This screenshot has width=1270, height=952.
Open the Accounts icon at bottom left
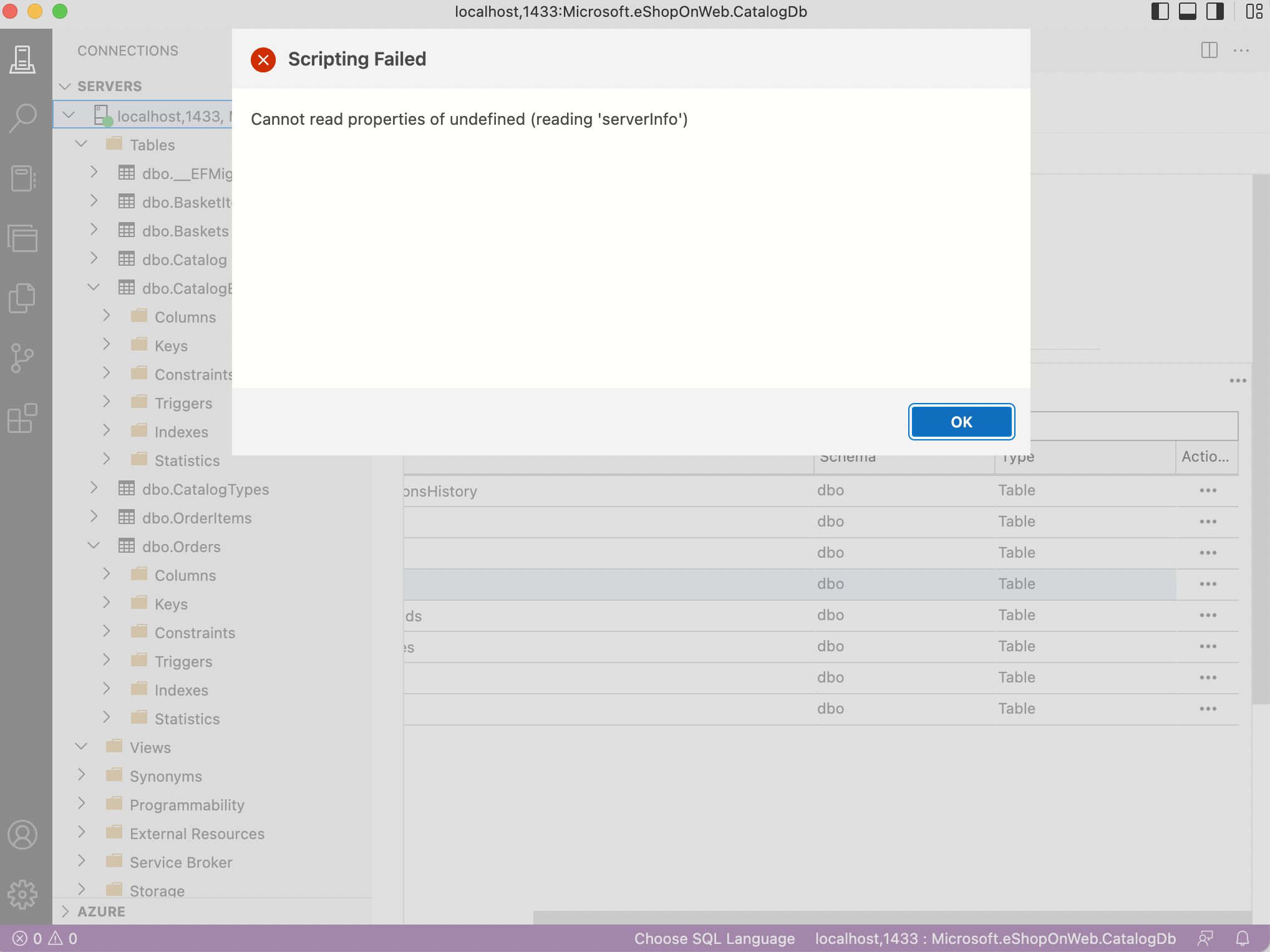click(x=23, y=835)
